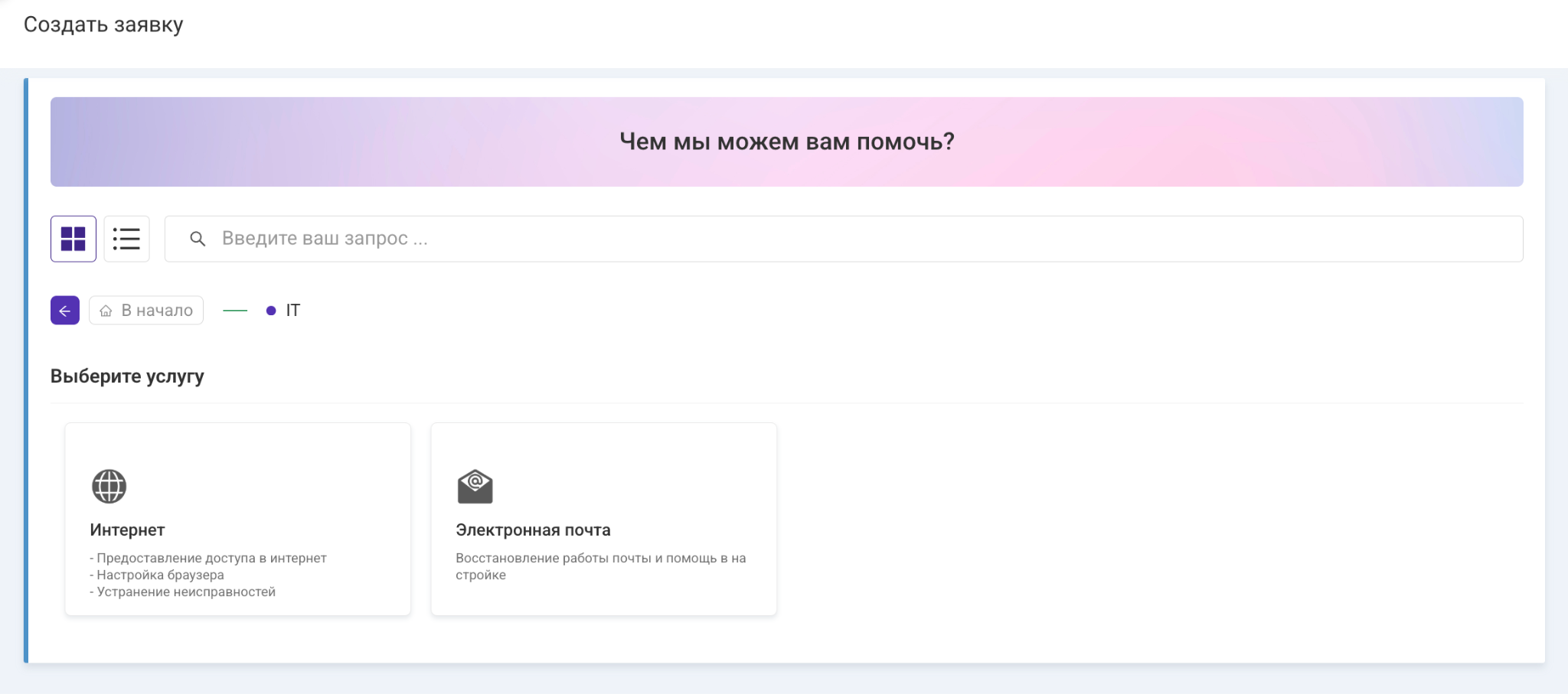
Task: Click 'Устранение неисправностей' line in Интернет card
Action: [x=185, y=592]
